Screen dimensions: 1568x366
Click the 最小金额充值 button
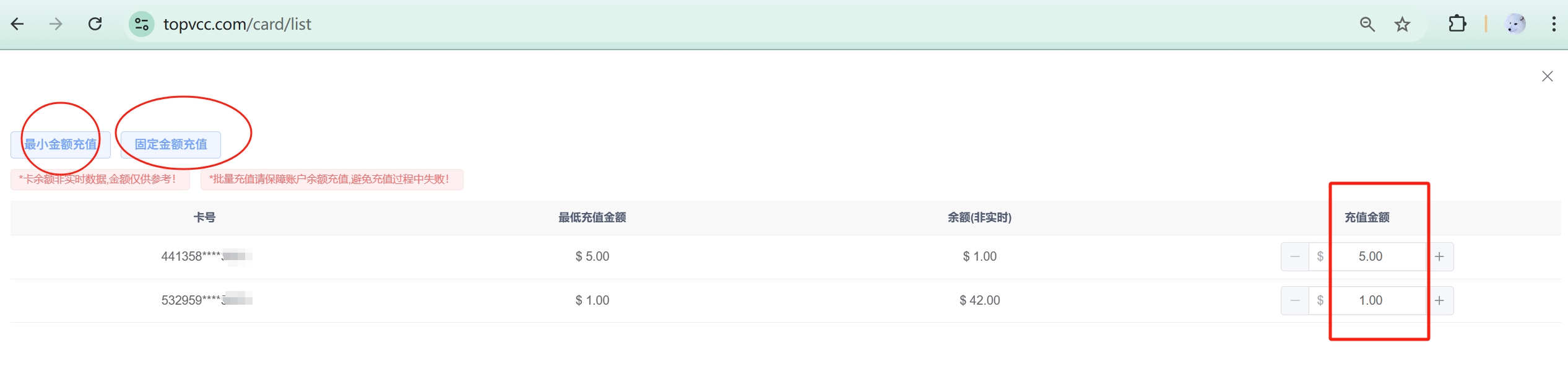[61, 144]
